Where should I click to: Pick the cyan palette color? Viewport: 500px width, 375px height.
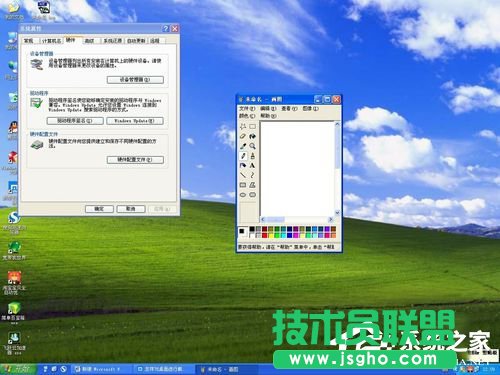click(283, 236)
